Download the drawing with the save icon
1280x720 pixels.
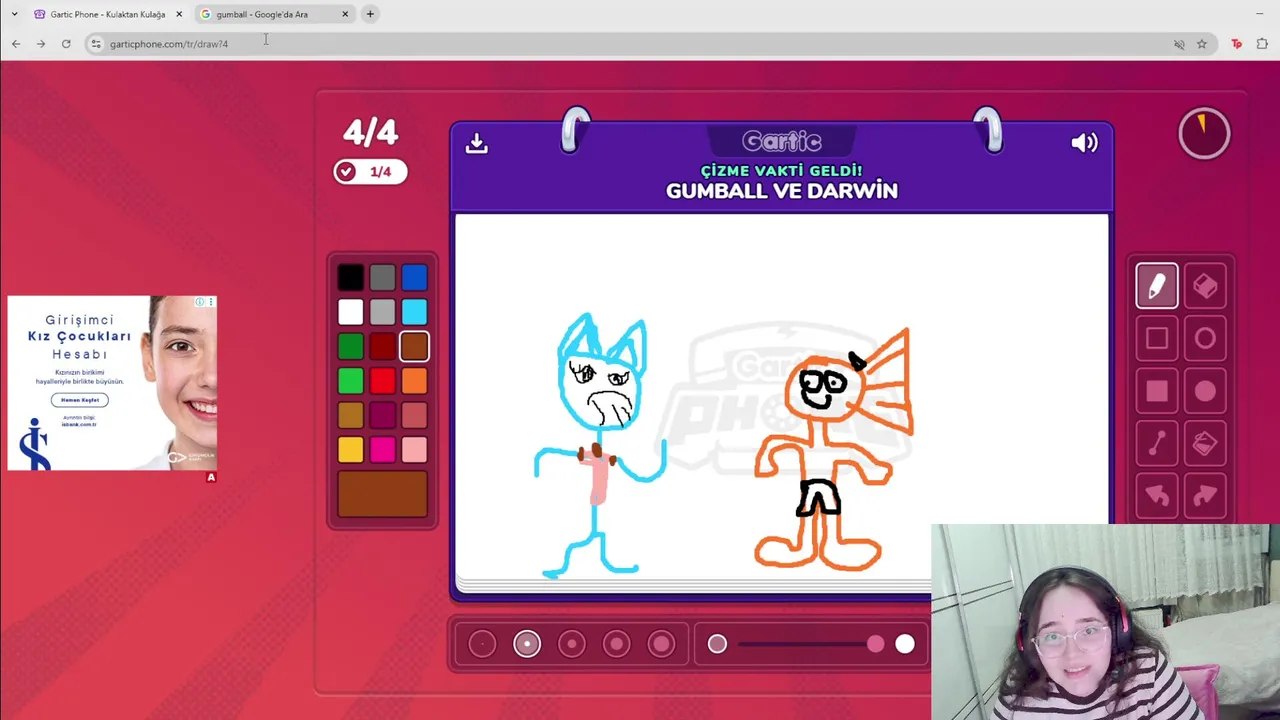coord(477,143)
